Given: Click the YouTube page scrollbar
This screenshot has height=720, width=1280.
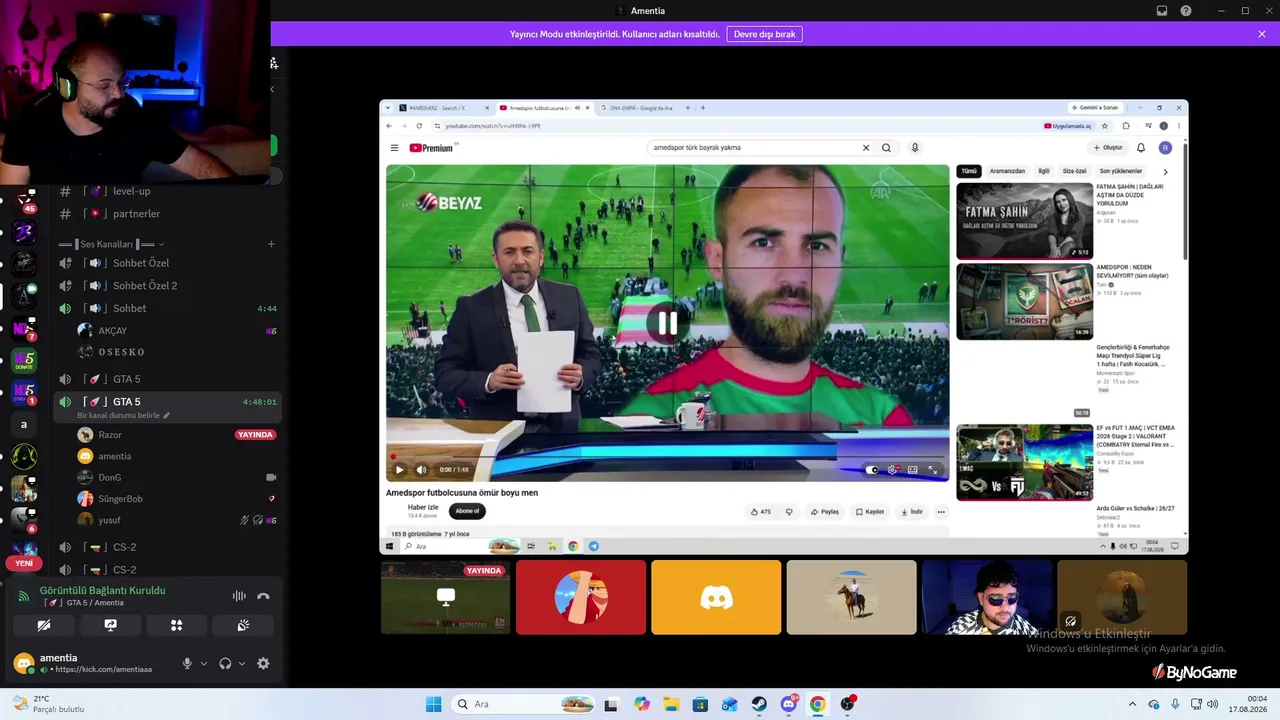Looking at the screenshot, I should (x=1185, y=200).
